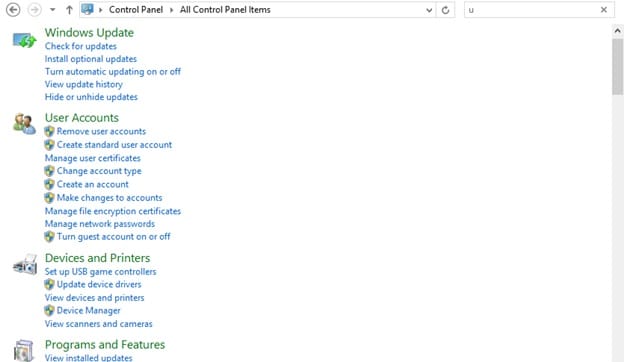Focus the Control Panel search field
Viewport: 624px width, 362px height.
tap(532, 10)
